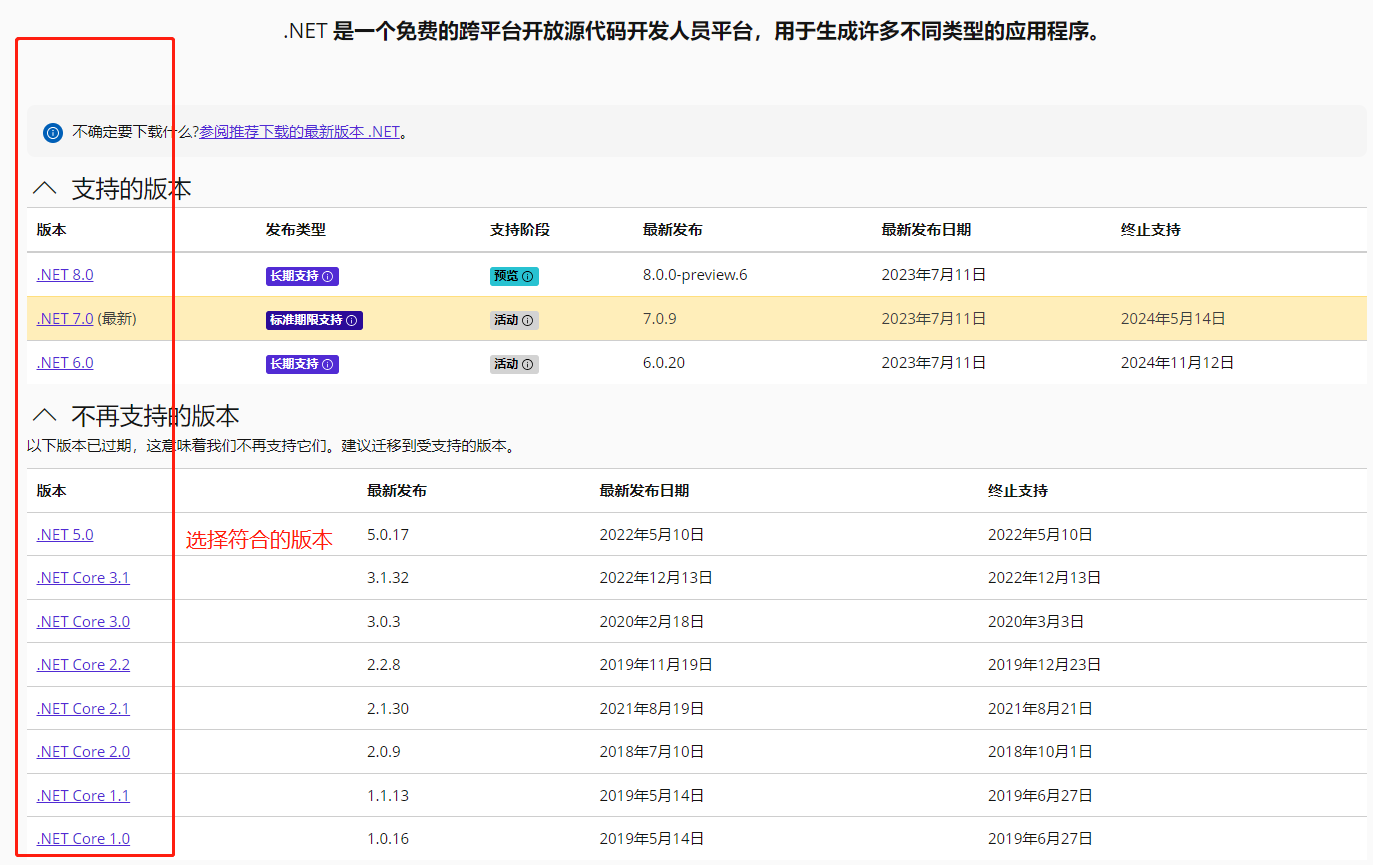The width and height of the screenshot is (1373, 865).
Task: Click the 2024年11月12日 end of support date
Action: pyautogui.click(x=1177, y=363)
